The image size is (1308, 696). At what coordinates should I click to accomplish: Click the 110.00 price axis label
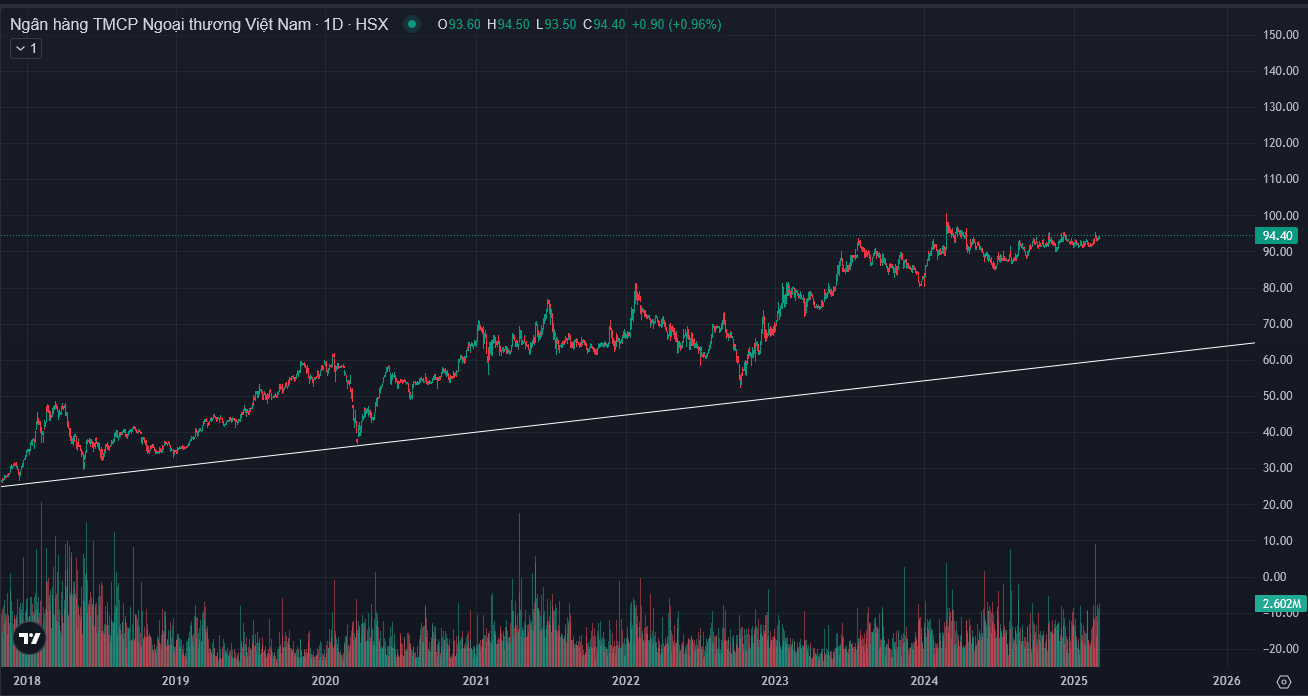coord(1280,180)
